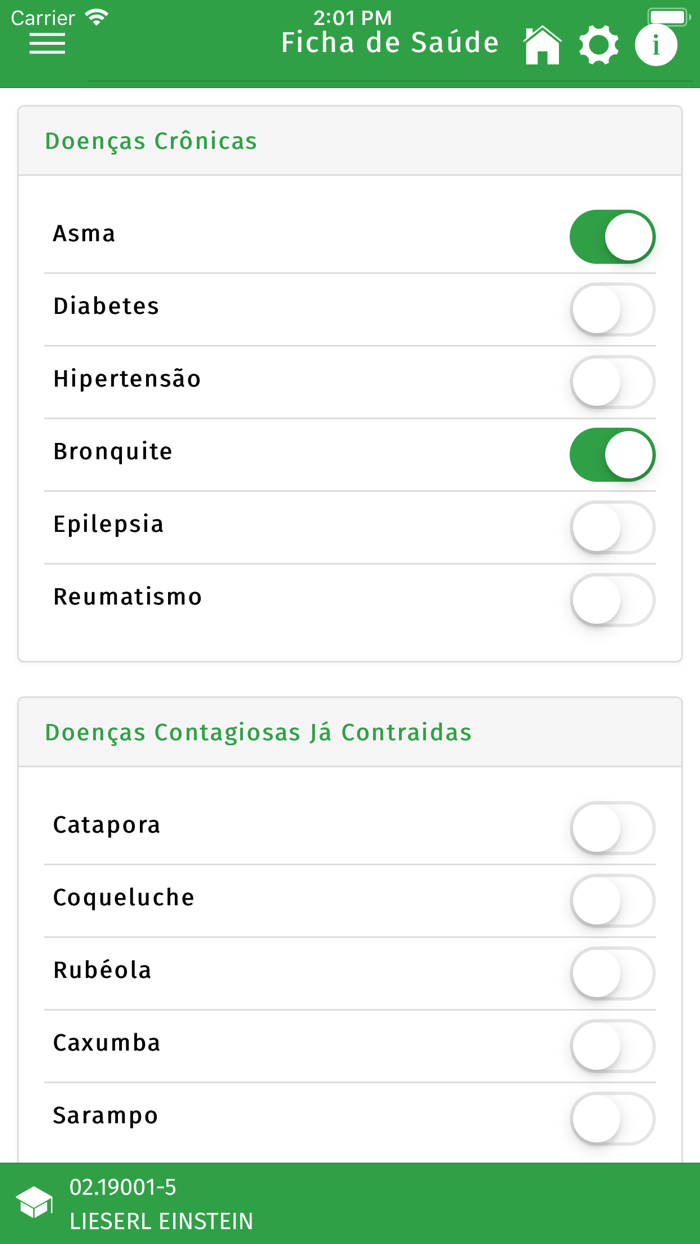700x1244 pixels.
Task: Turn on the Rubéola switch
Action: [x=612, y=973]
